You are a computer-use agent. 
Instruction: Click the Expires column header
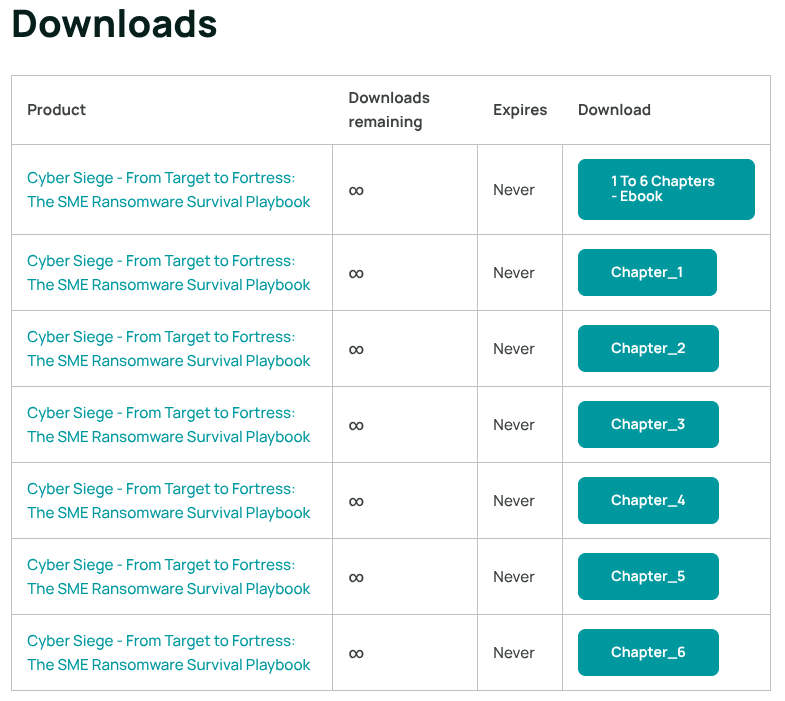[520, 110]
